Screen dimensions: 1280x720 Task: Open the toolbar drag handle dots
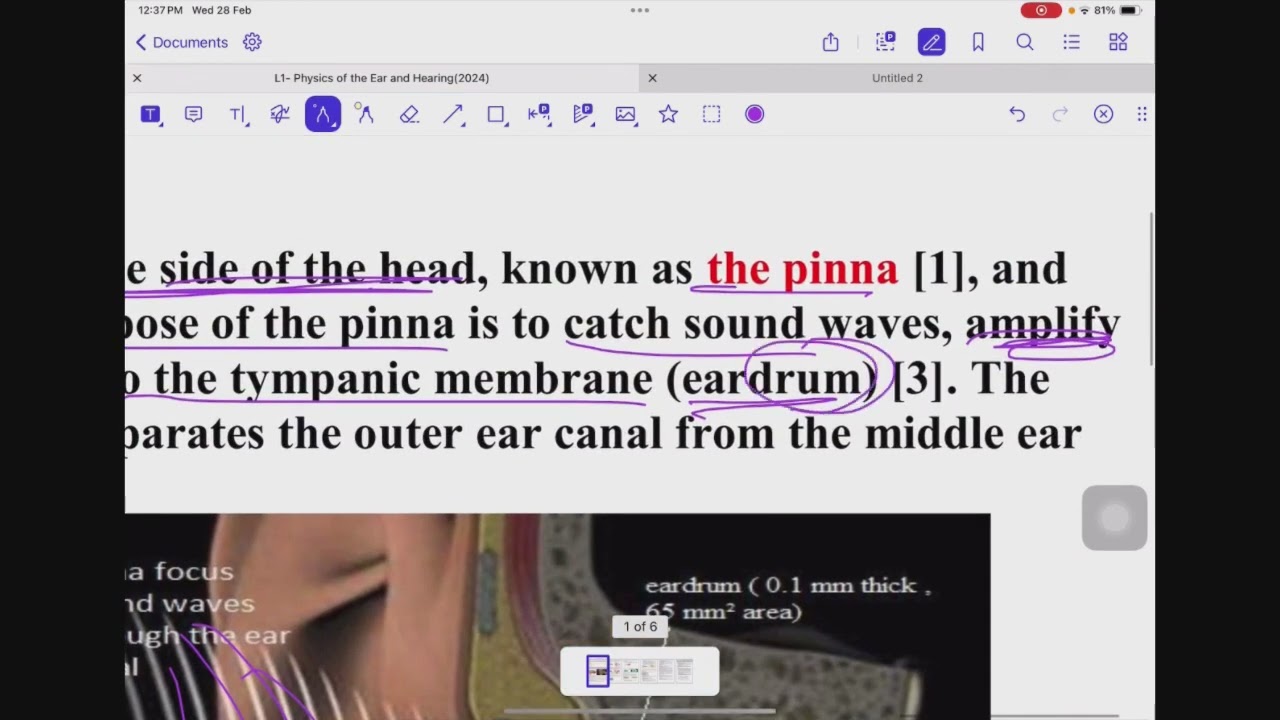pyautogui.click(x=1142, y=114)
